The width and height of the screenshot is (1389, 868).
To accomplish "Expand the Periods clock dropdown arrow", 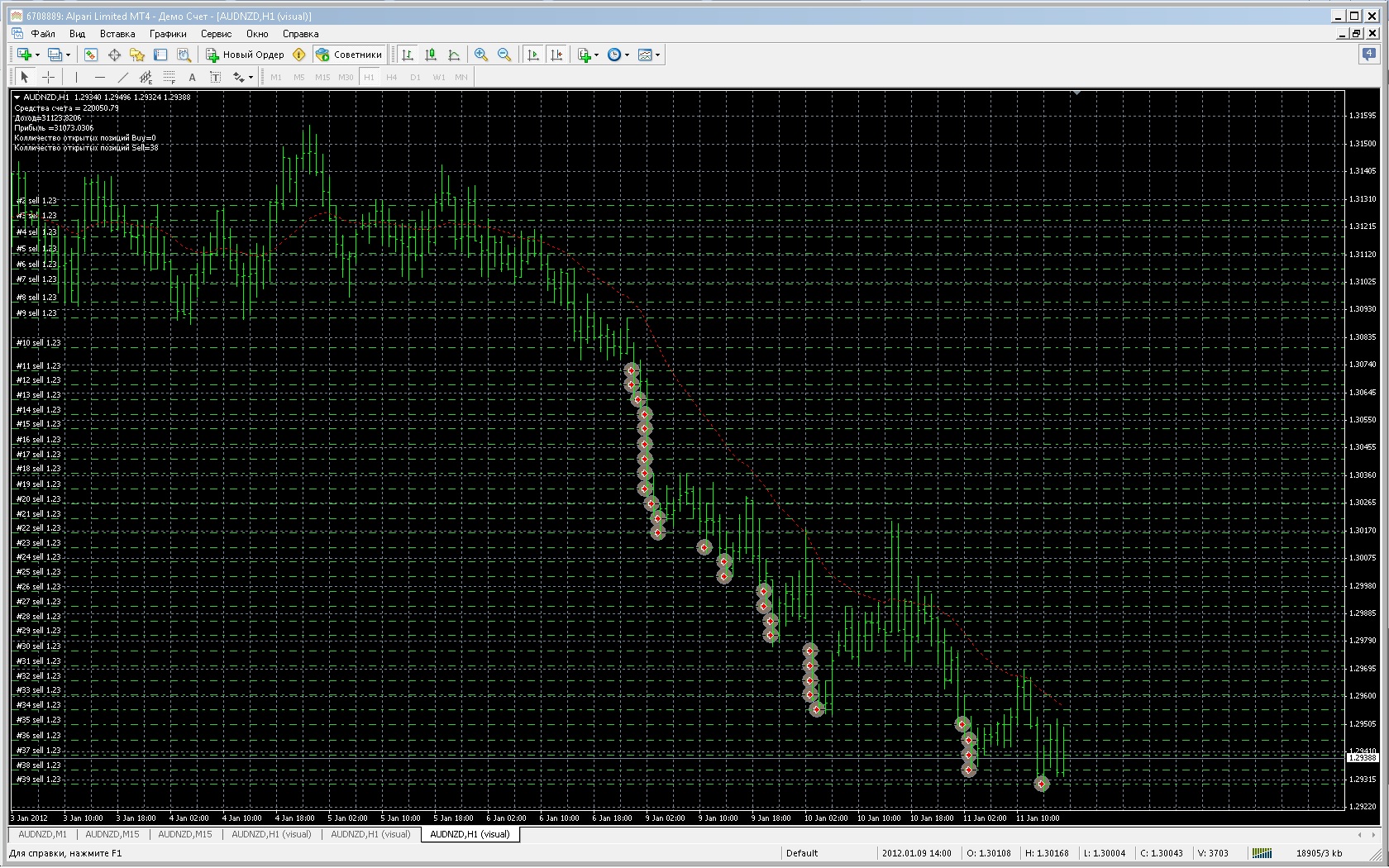I will (x=627, y=55).
